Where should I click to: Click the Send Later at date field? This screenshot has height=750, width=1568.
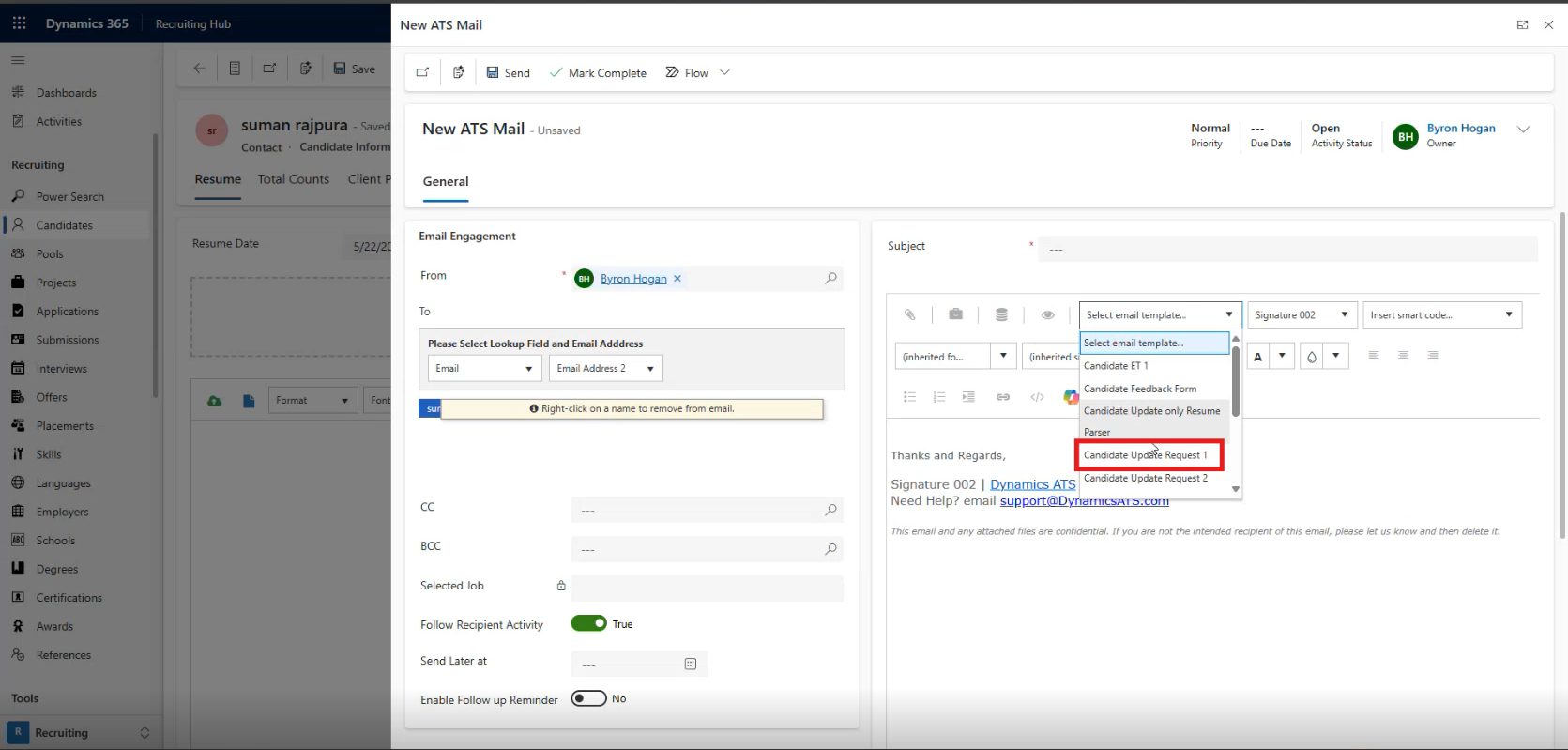[638, 664]
